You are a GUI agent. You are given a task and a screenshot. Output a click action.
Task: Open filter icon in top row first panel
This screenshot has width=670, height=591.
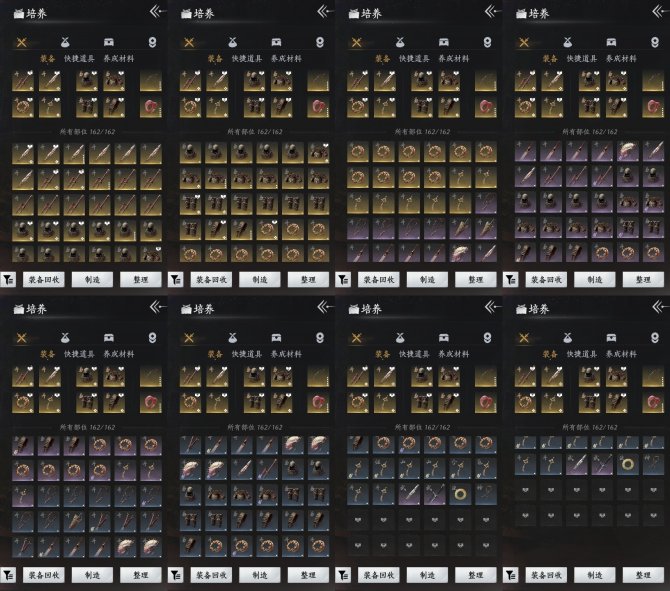8,280
